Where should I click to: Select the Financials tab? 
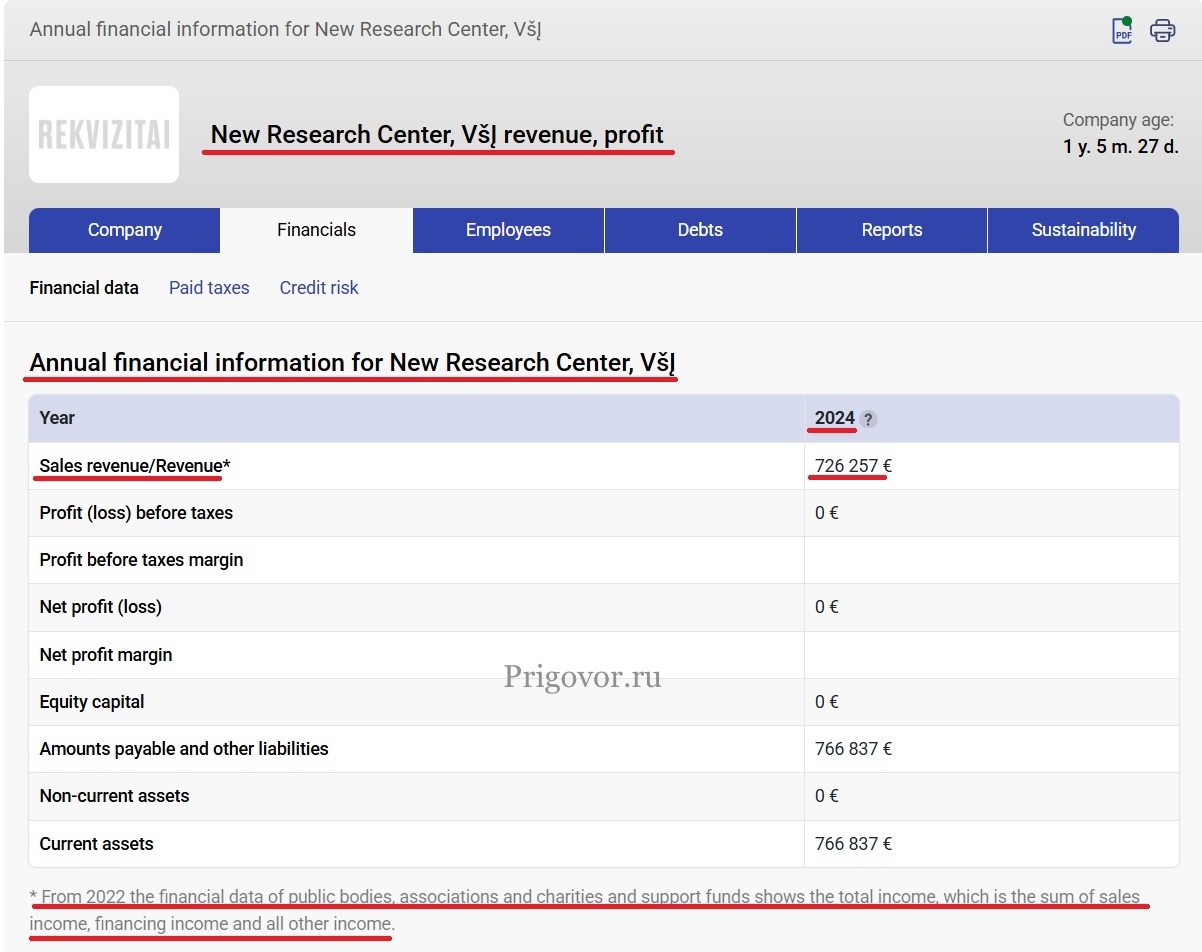[x=316, y=230]
